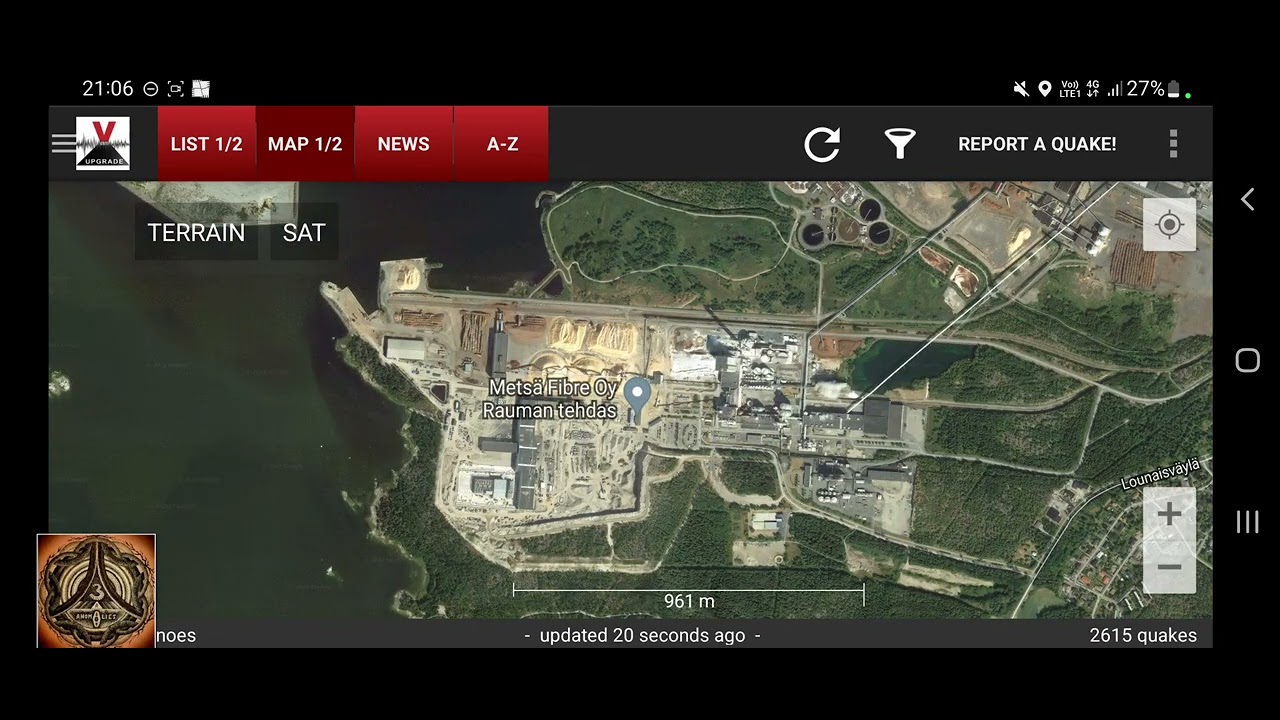1280x720 pixels.
Task: Open the three-dot overflow menu
Action: [1174, 144]
